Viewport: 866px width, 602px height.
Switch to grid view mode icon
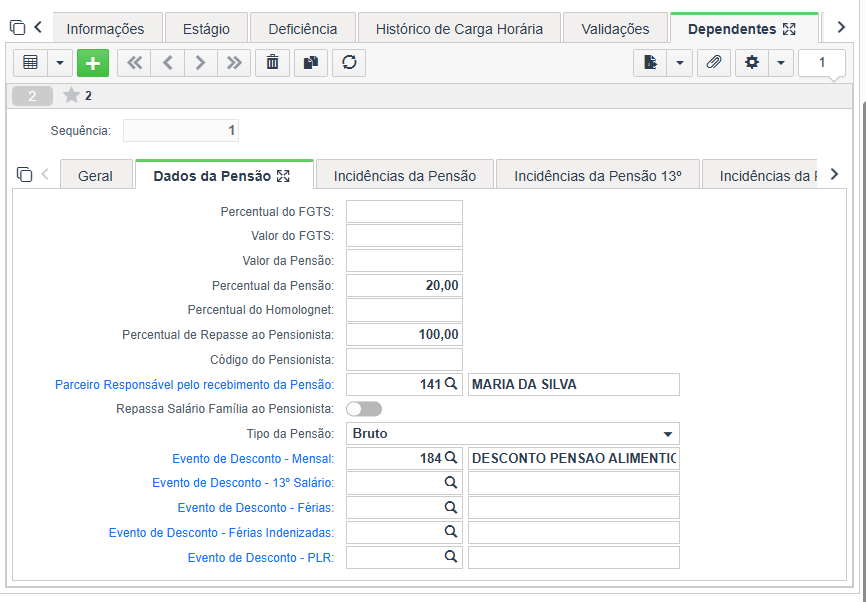coord(30,63)
